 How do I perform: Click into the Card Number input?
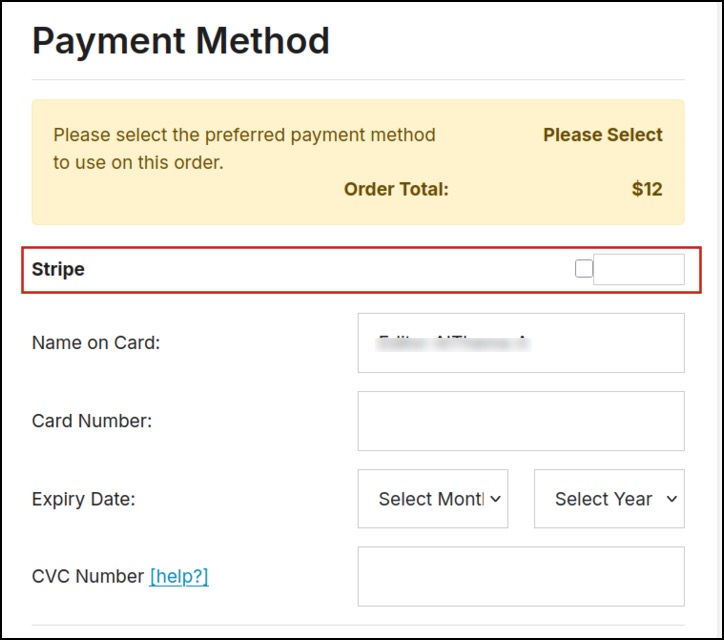521,421
